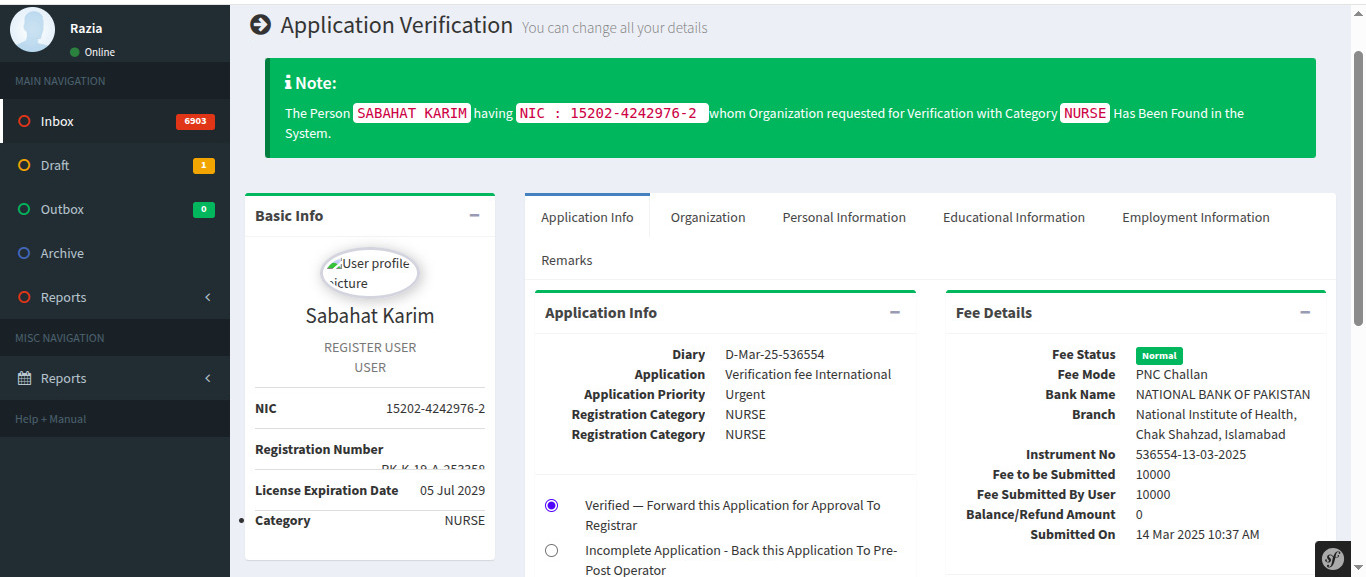
Task: Click the Instrument No value 536554-13-03-2025
Action: point(1191,454)
